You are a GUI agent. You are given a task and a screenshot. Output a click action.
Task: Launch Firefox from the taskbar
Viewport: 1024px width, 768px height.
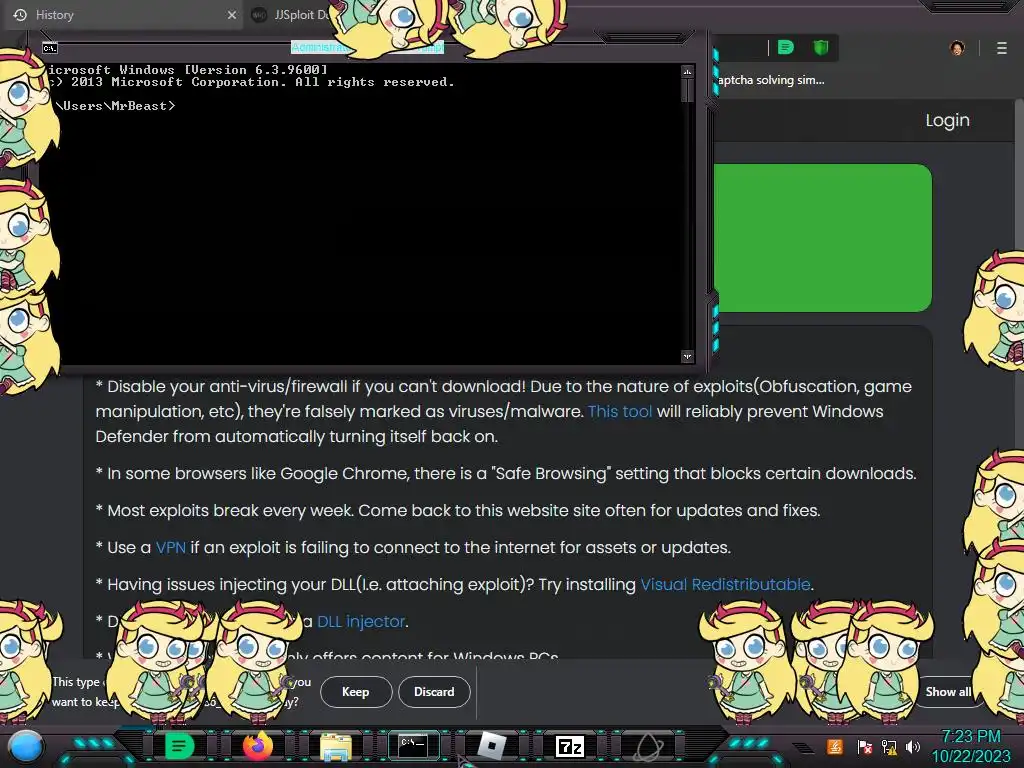tap(257, 746)
